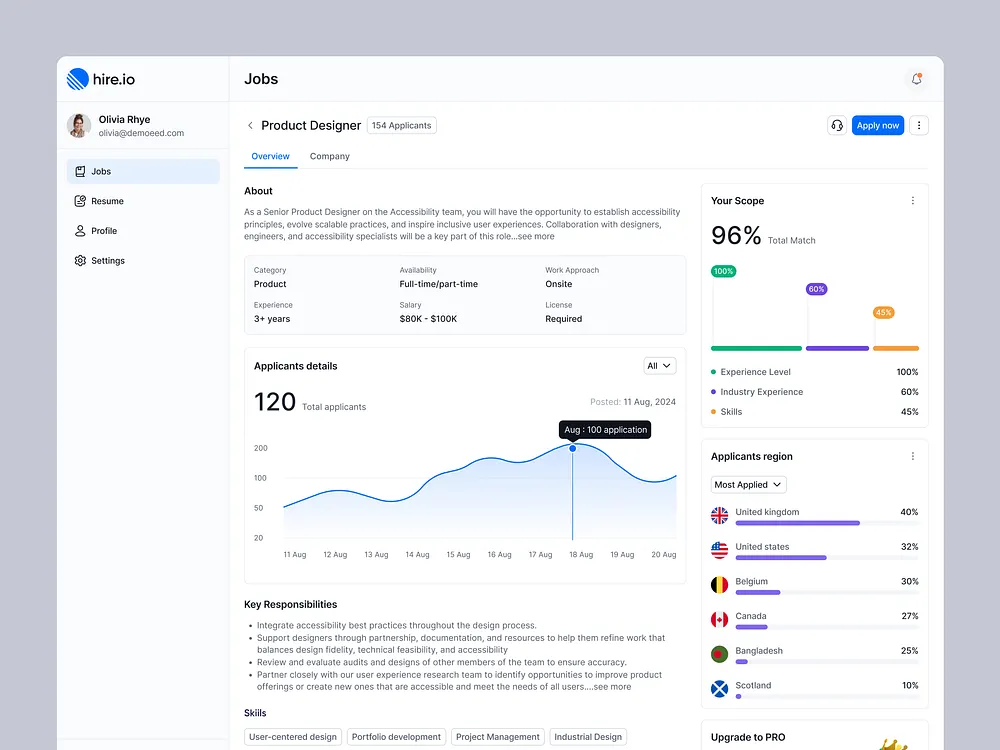
Task: Open the hire.io logo
Action: (101, 77)
